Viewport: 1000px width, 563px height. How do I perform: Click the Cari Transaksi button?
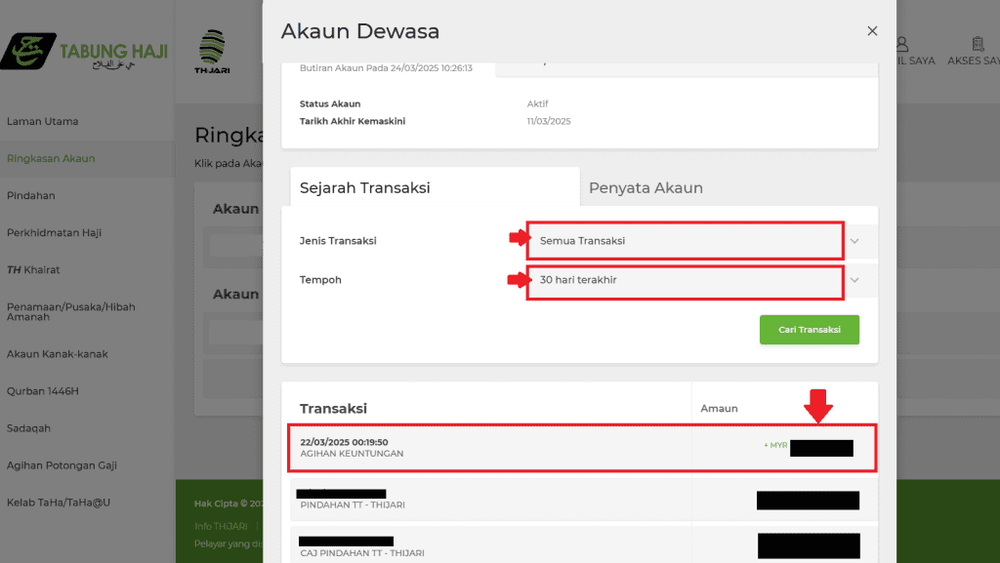809,330
